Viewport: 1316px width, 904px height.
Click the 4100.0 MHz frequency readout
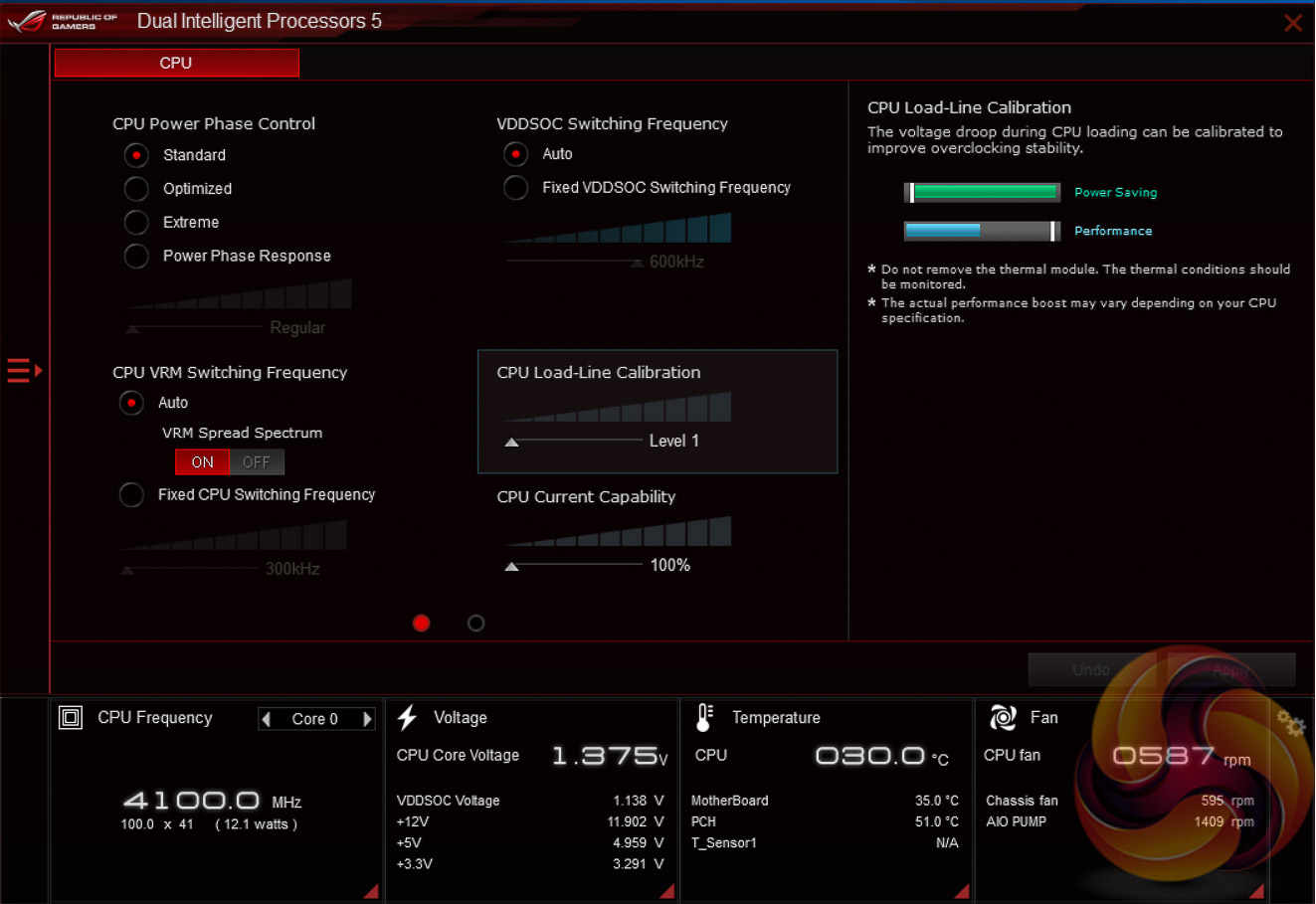212,801
